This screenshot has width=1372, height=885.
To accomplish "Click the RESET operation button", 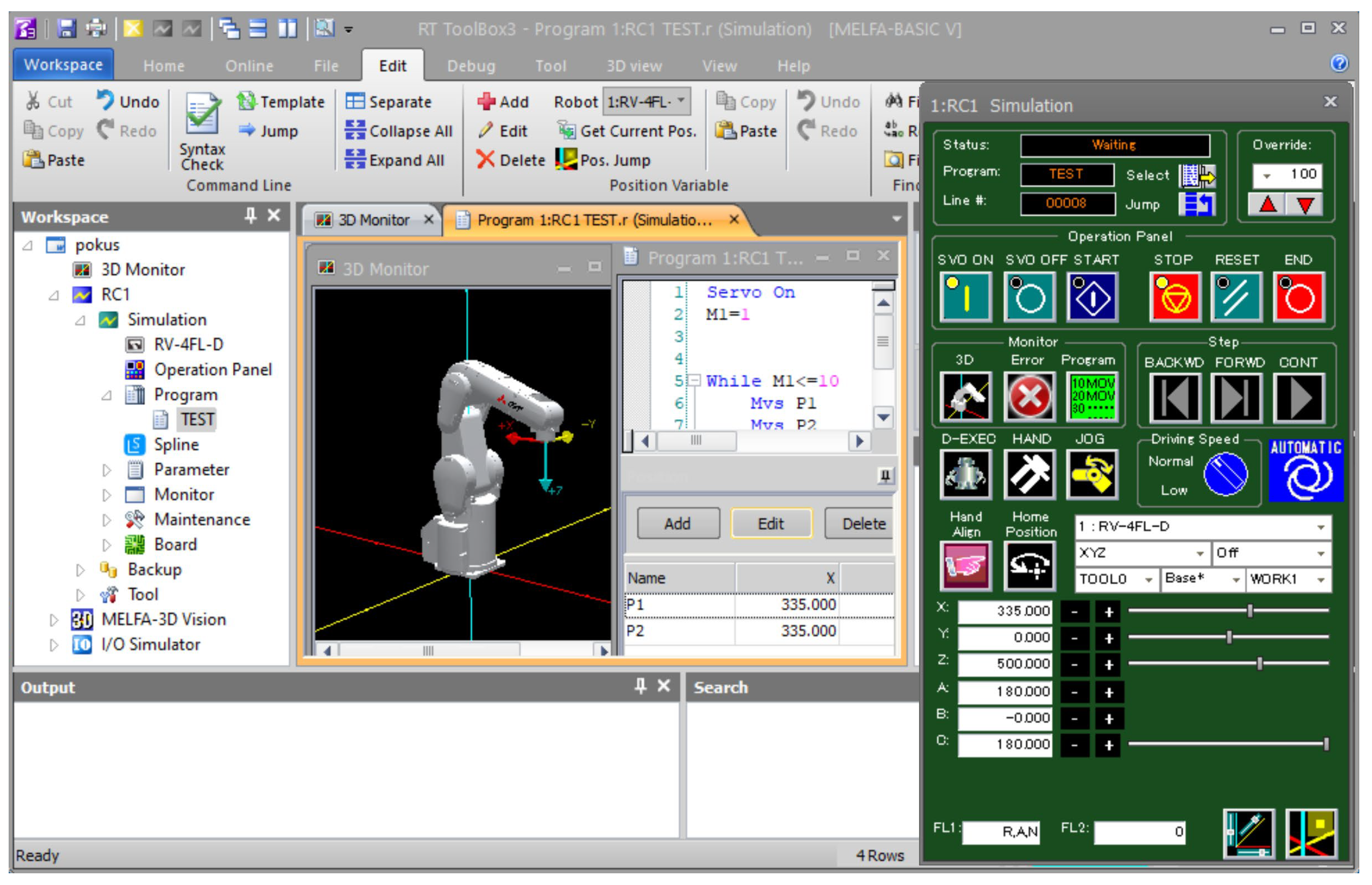I will pos(1236,297).
